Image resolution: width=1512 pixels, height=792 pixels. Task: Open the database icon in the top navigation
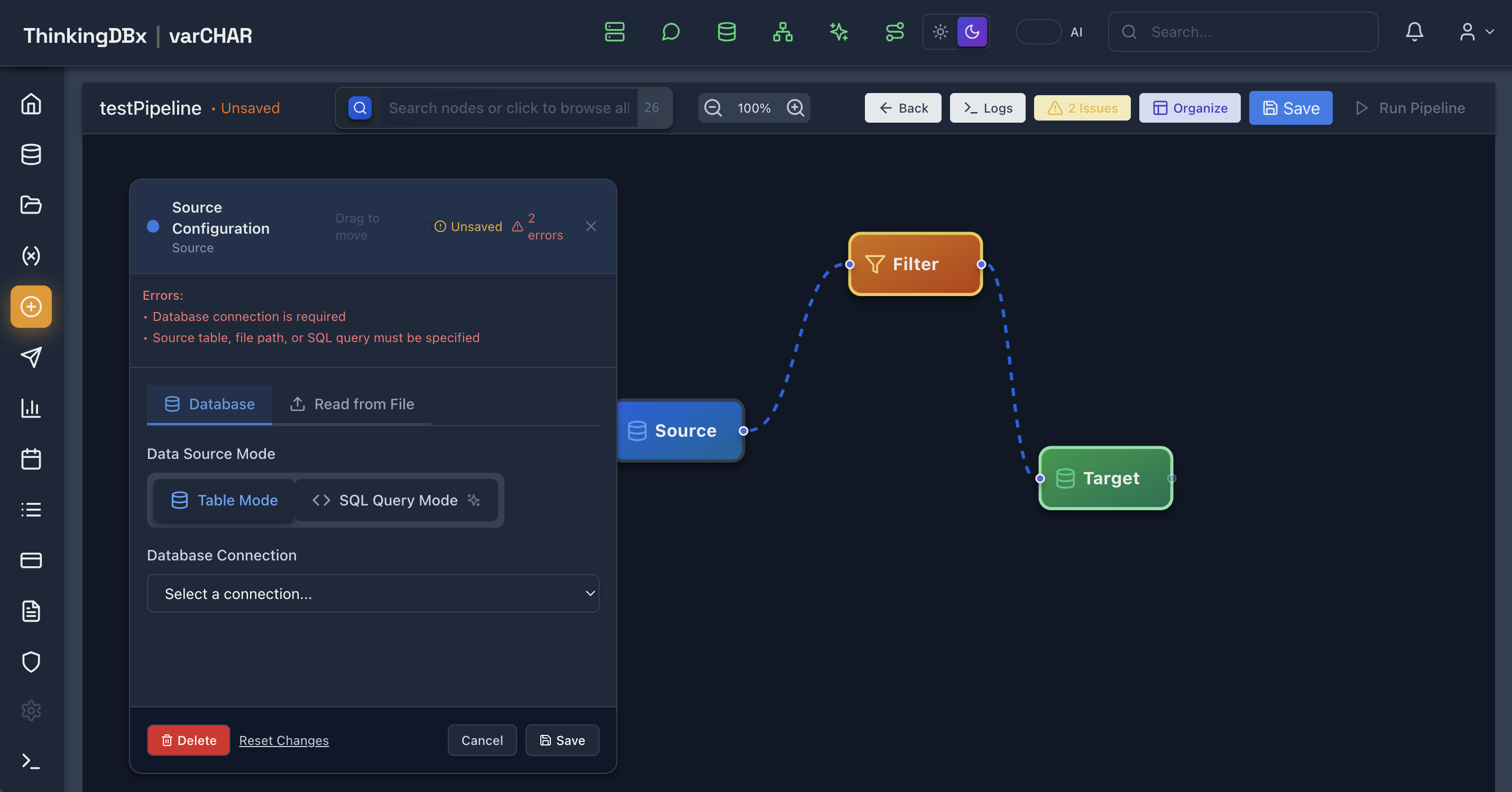coord(726,32)
